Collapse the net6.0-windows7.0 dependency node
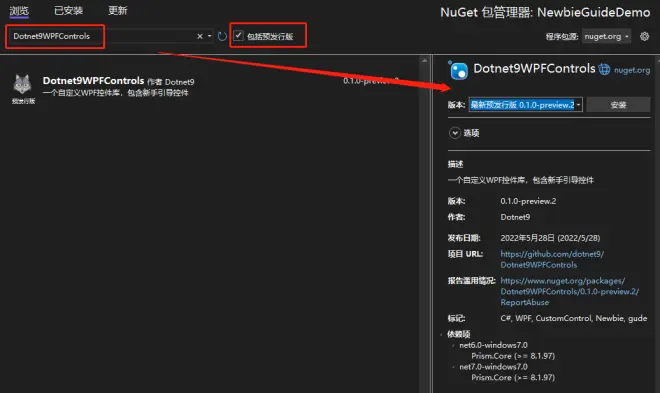660x393 pixels. pyautogui.click(x=453, y=345)
